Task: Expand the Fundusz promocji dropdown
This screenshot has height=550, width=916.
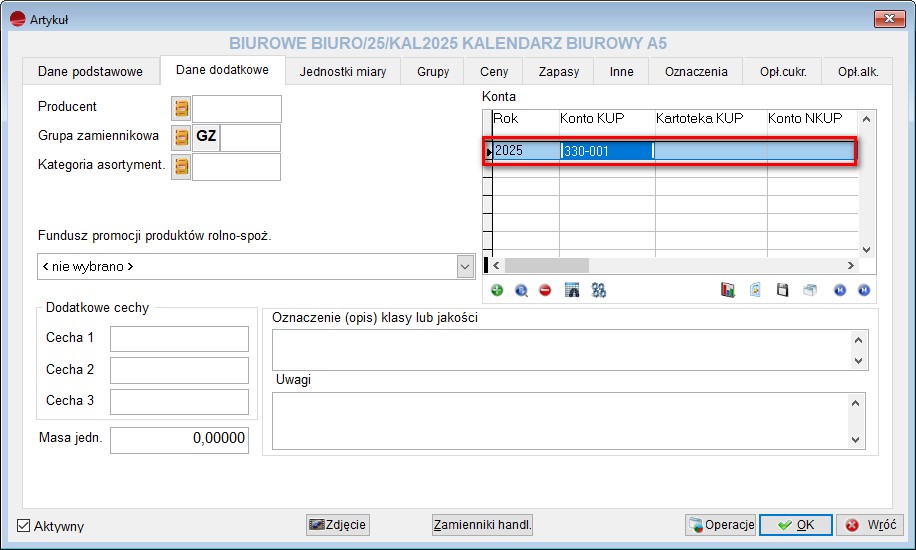Action: 465,267
